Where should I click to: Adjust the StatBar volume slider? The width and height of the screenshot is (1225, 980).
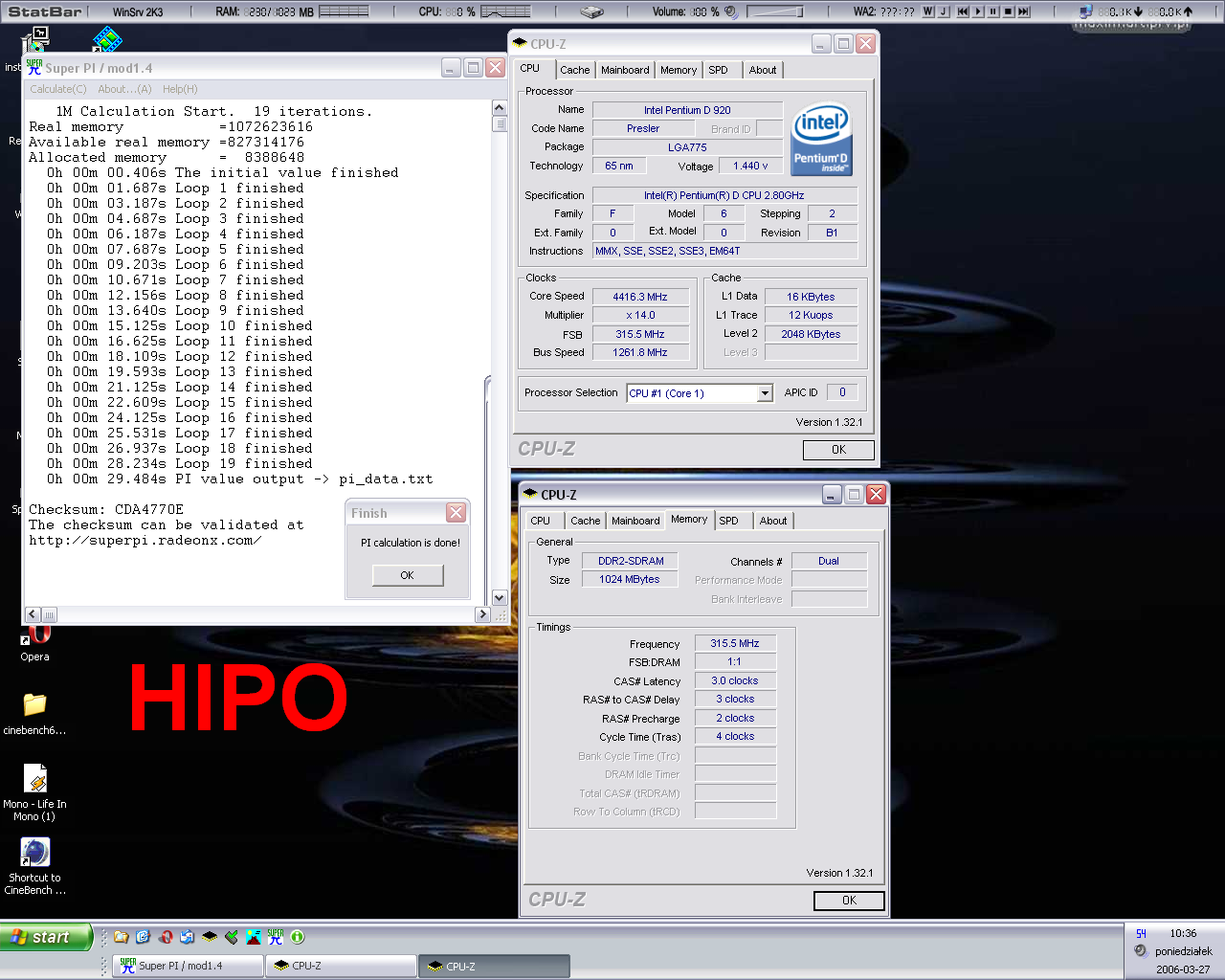[x=774, y=11]
